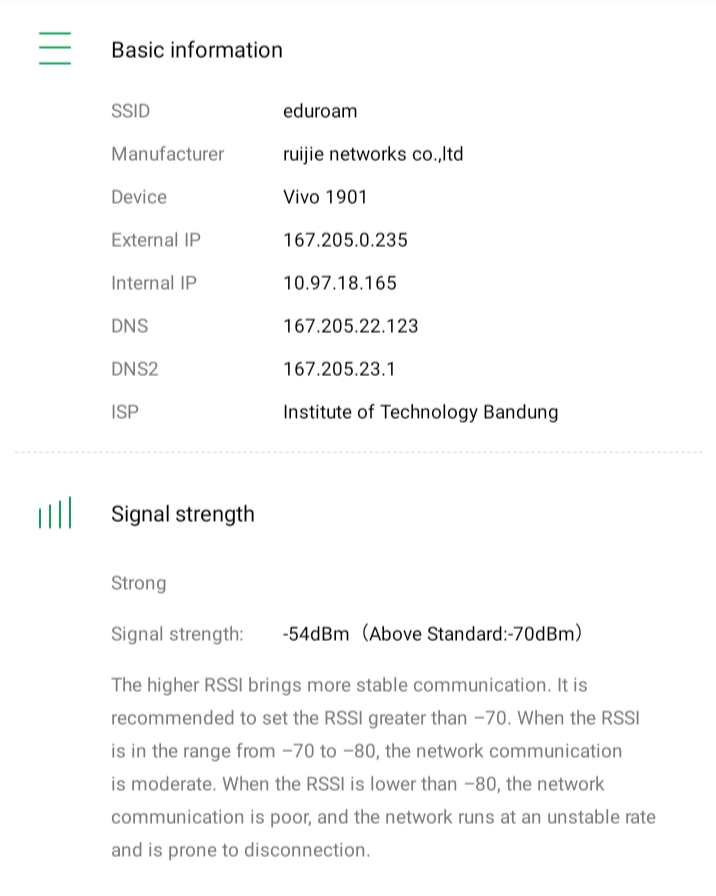716x896 pixels.
Task: Tap the SSID value eduroam
Action: coord(319,111)
